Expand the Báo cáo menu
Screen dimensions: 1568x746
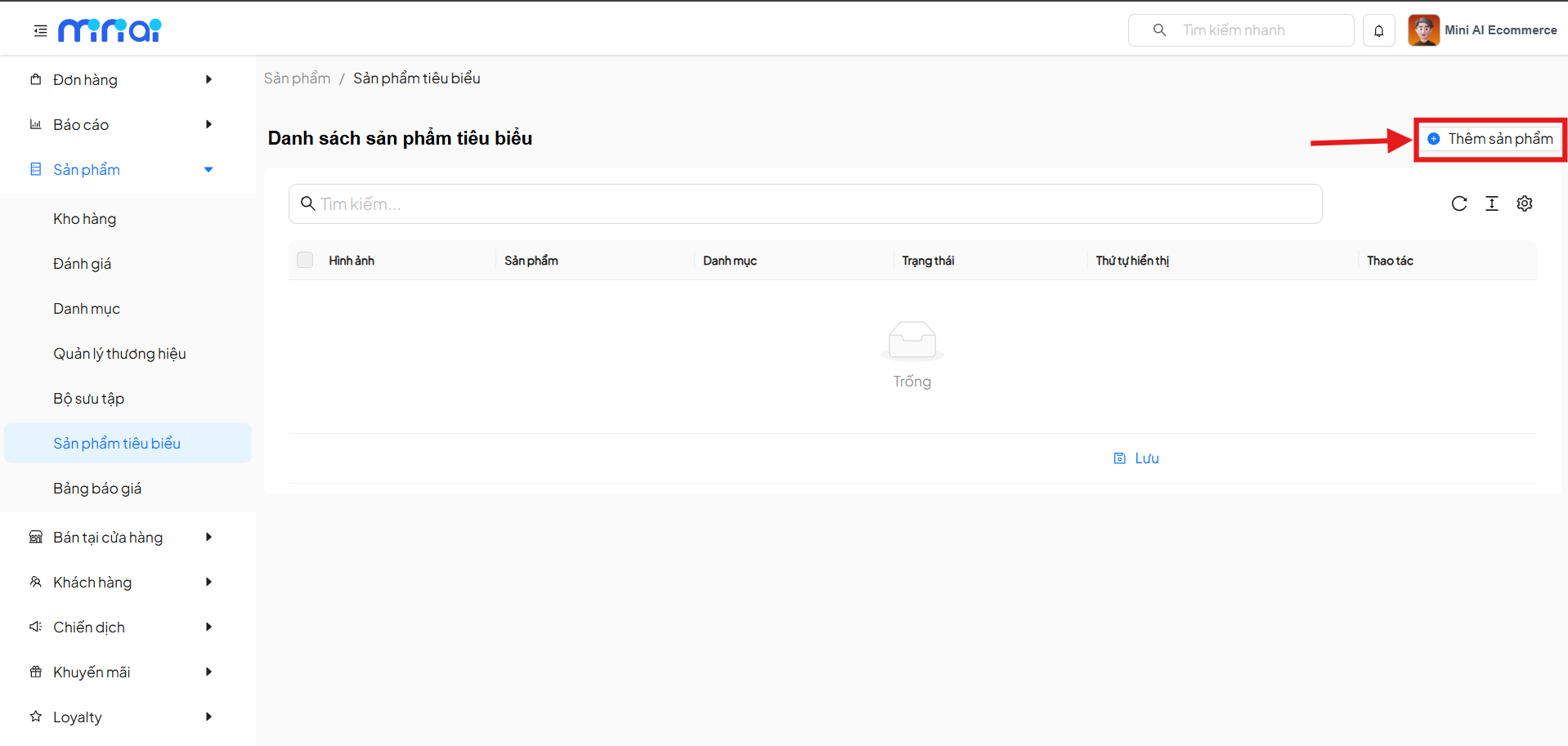click(x=123, y=125)
